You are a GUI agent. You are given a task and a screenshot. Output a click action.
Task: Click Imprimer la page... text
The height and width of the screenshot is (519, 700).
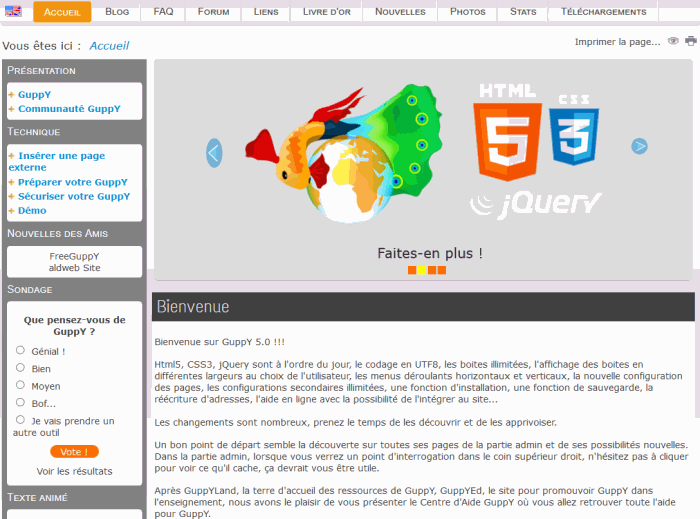coord(617,42)
